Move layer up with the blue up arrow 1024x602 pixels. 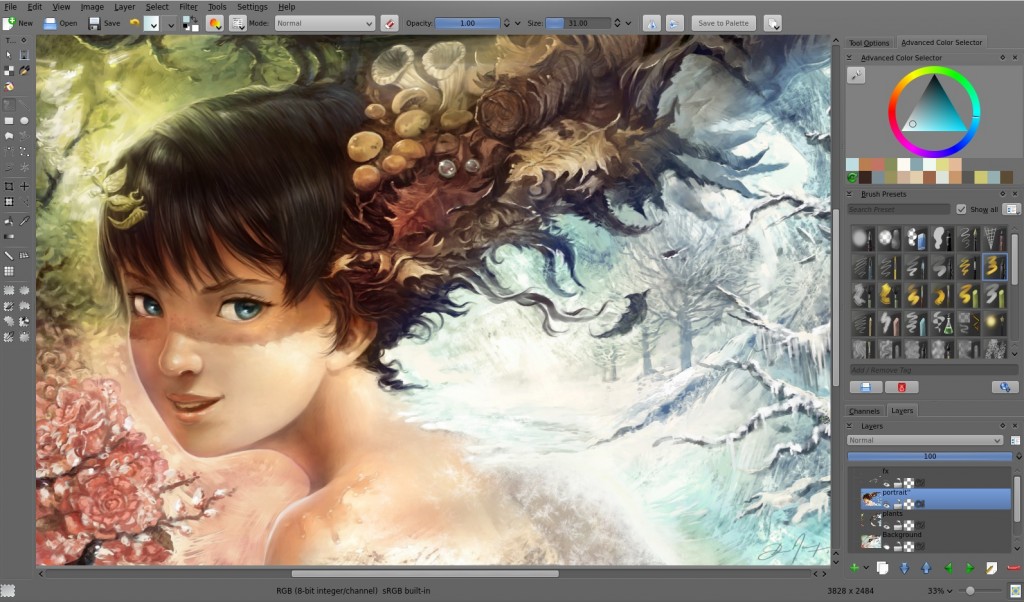(x=926, y=568)
